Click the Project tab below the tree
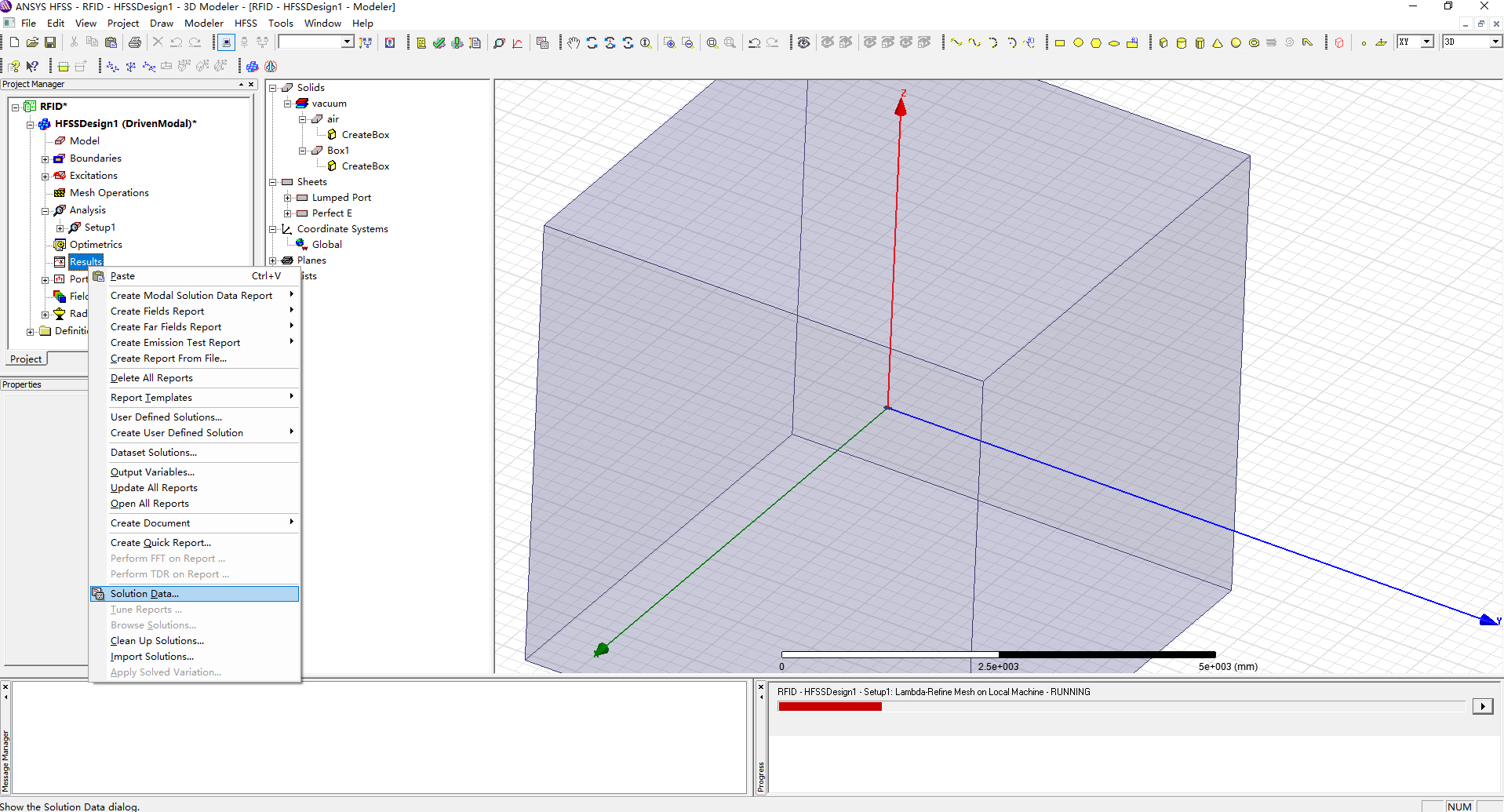Screen dimensions: 1504x812 (26, 359)
